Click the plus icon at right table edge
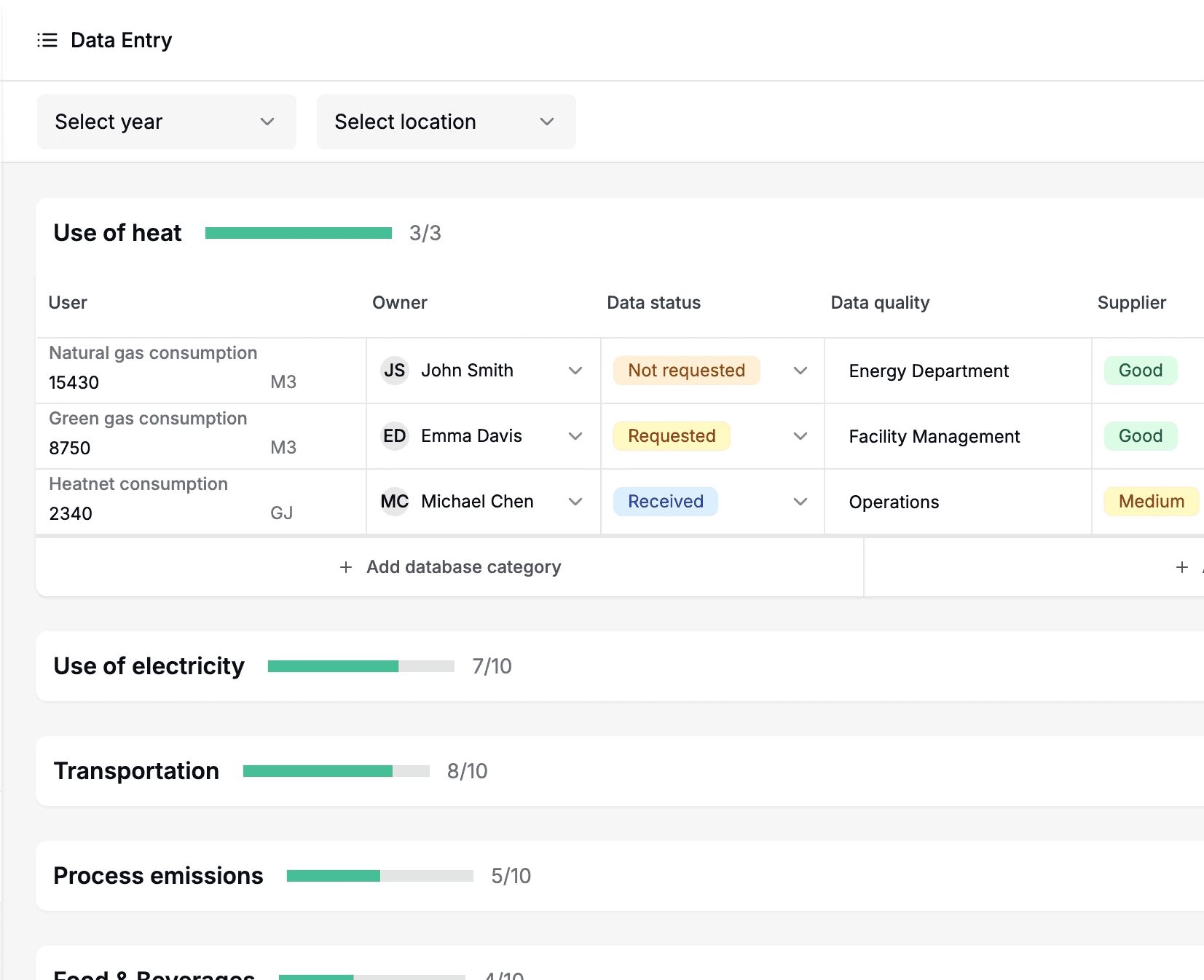 pyautogui.click(x=1182, y=567)
